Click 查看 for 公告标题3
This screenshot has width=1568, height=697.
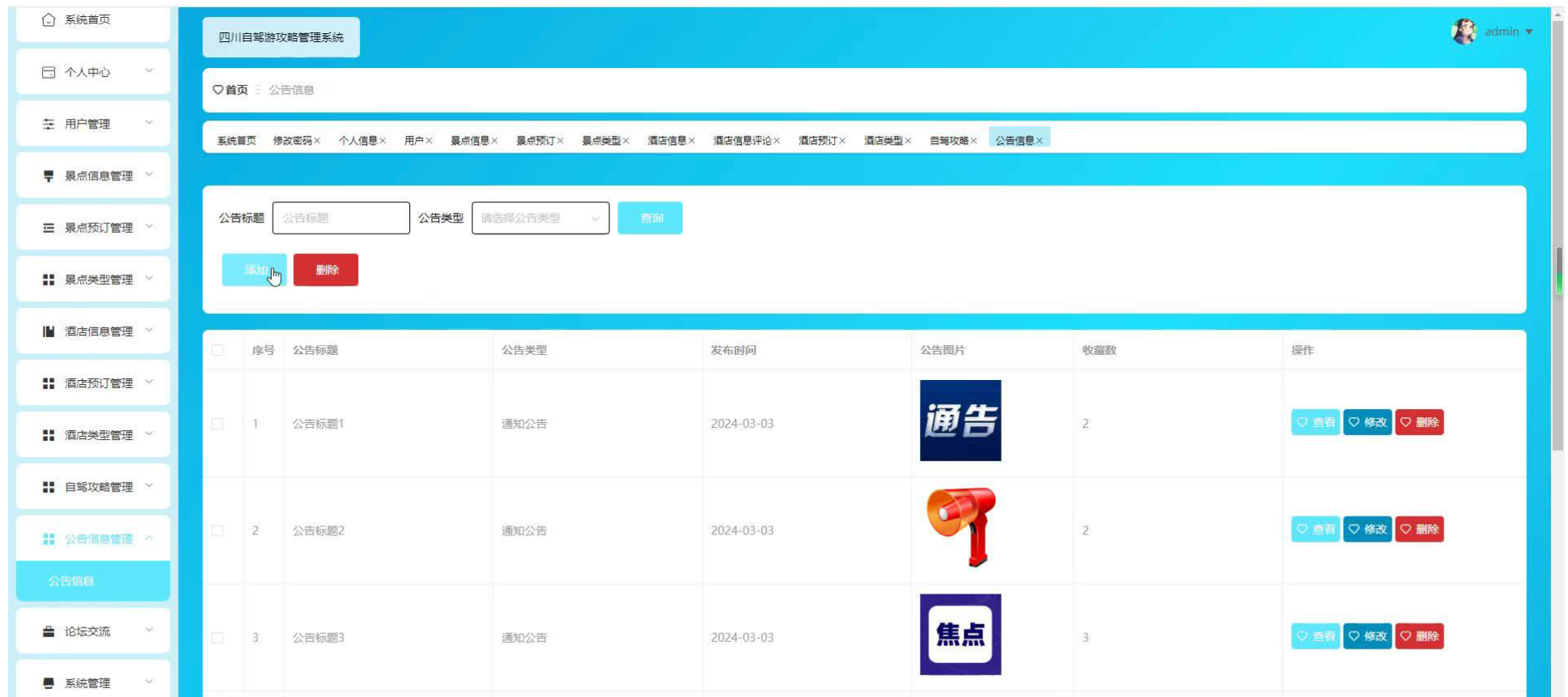tap(1316, 636)
